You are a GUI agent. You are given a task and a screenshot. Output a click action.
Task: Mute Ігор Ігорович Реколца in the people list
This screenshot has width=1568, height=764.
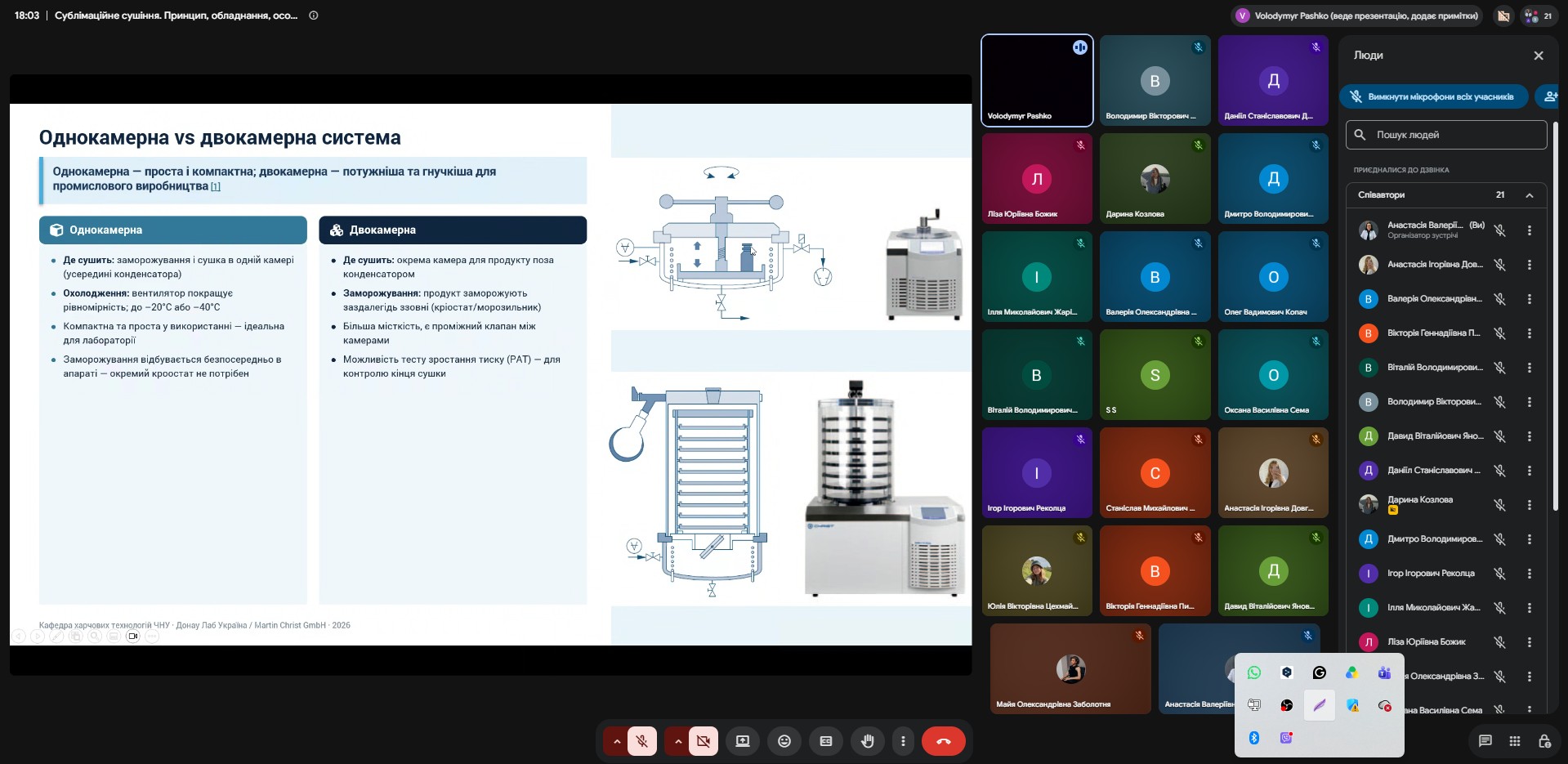[x=1500, y=574]
